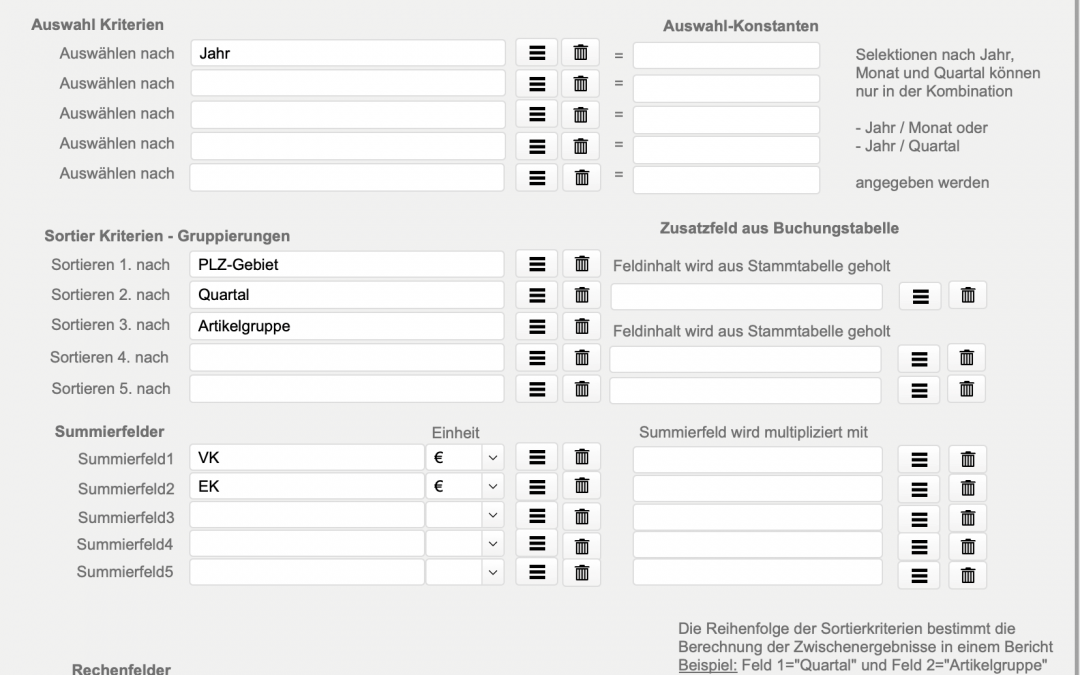1080x675 pixels.
Task: Remove the Artikelgruppe sort criterion
Action: coord(581,326)
